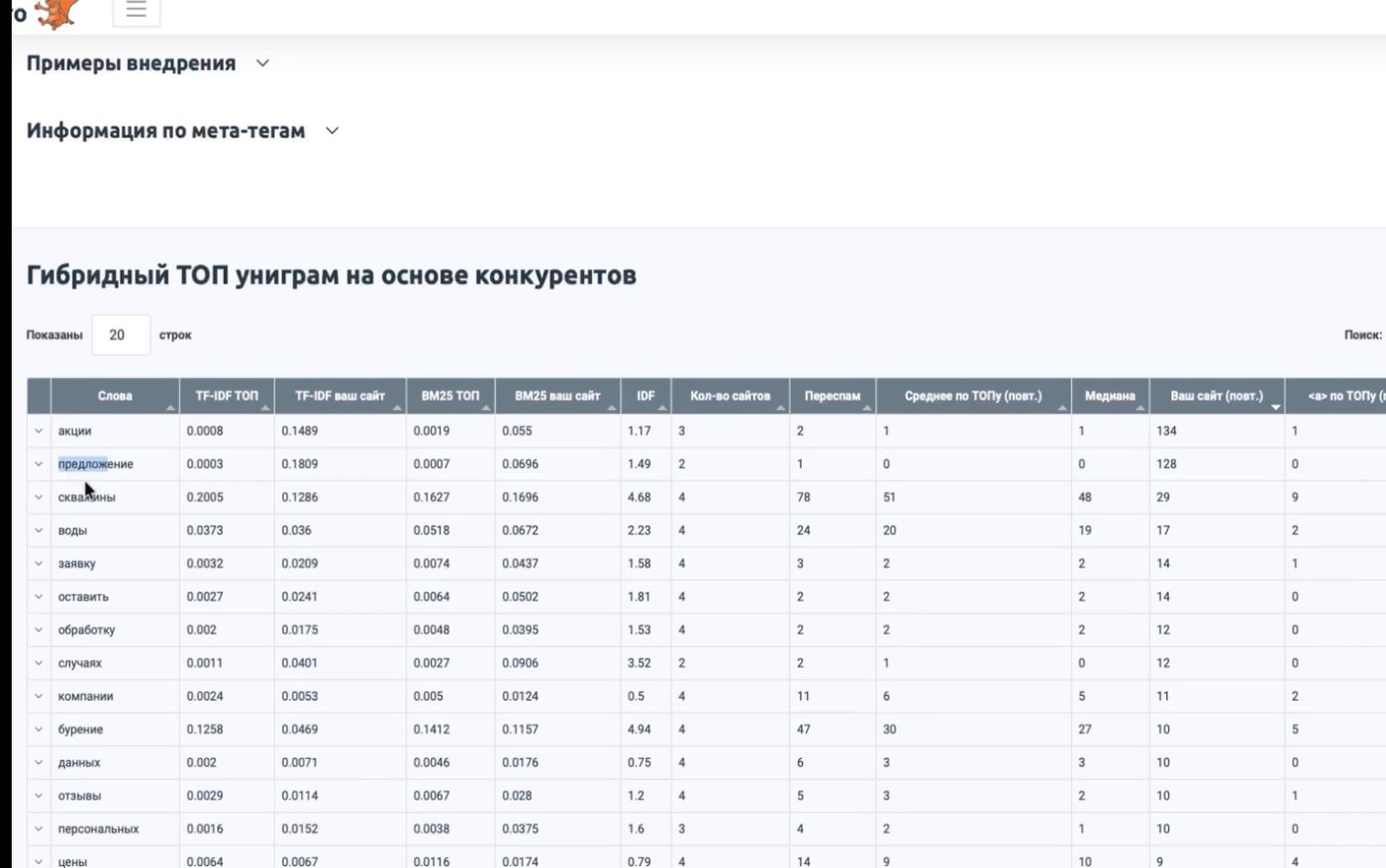Expand the row for обработку
The image size is (1386, 868).
pos(39,629)
